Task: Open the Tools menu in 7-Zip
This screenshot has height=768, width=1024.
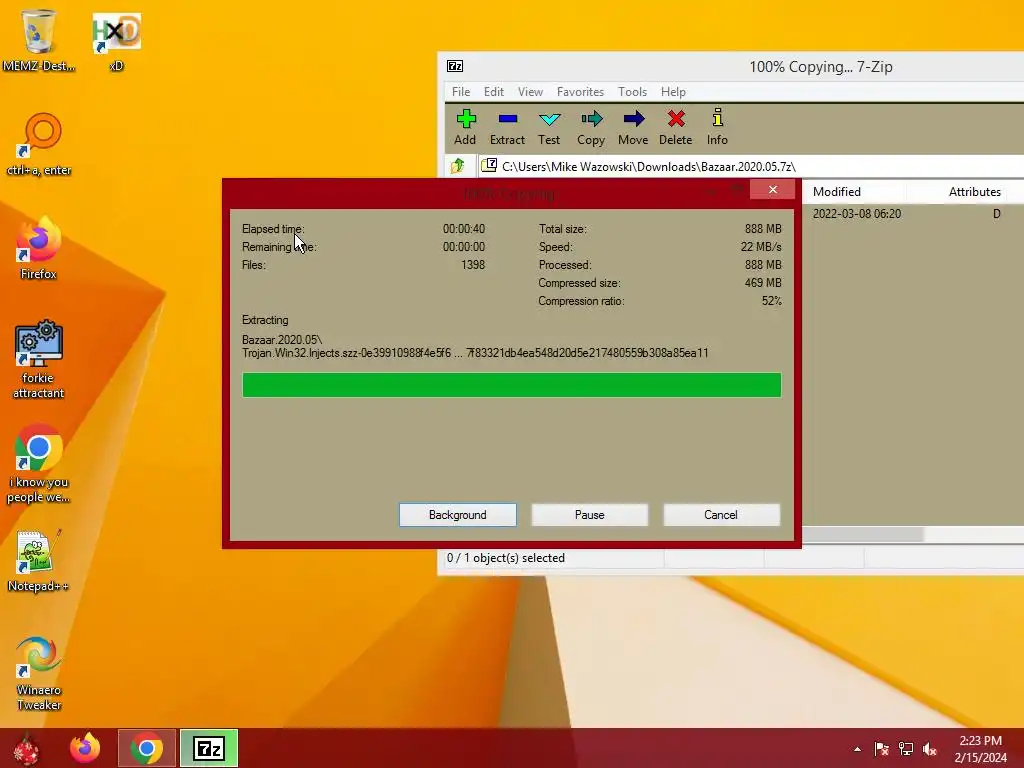Action: click(632, 91)
